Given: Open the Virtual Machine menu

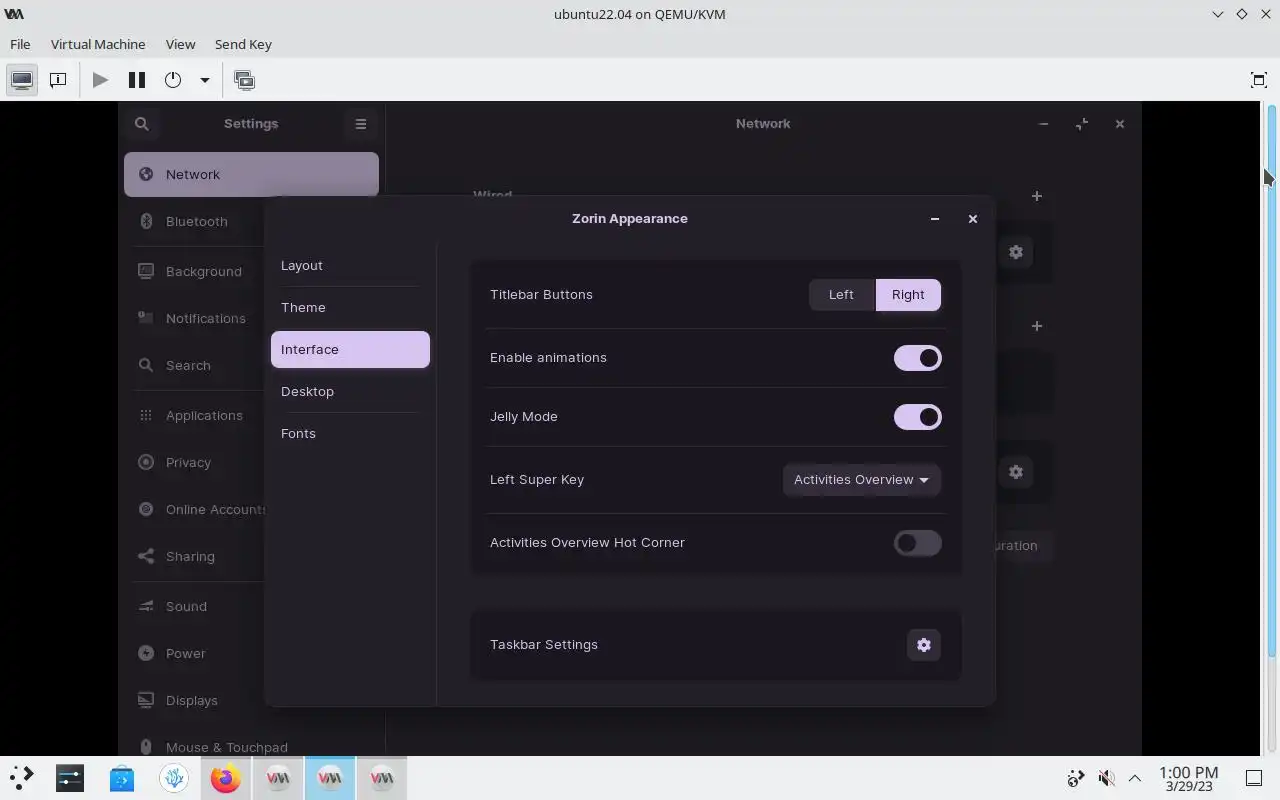Looking at the screenshot, I should coord(98,44).
